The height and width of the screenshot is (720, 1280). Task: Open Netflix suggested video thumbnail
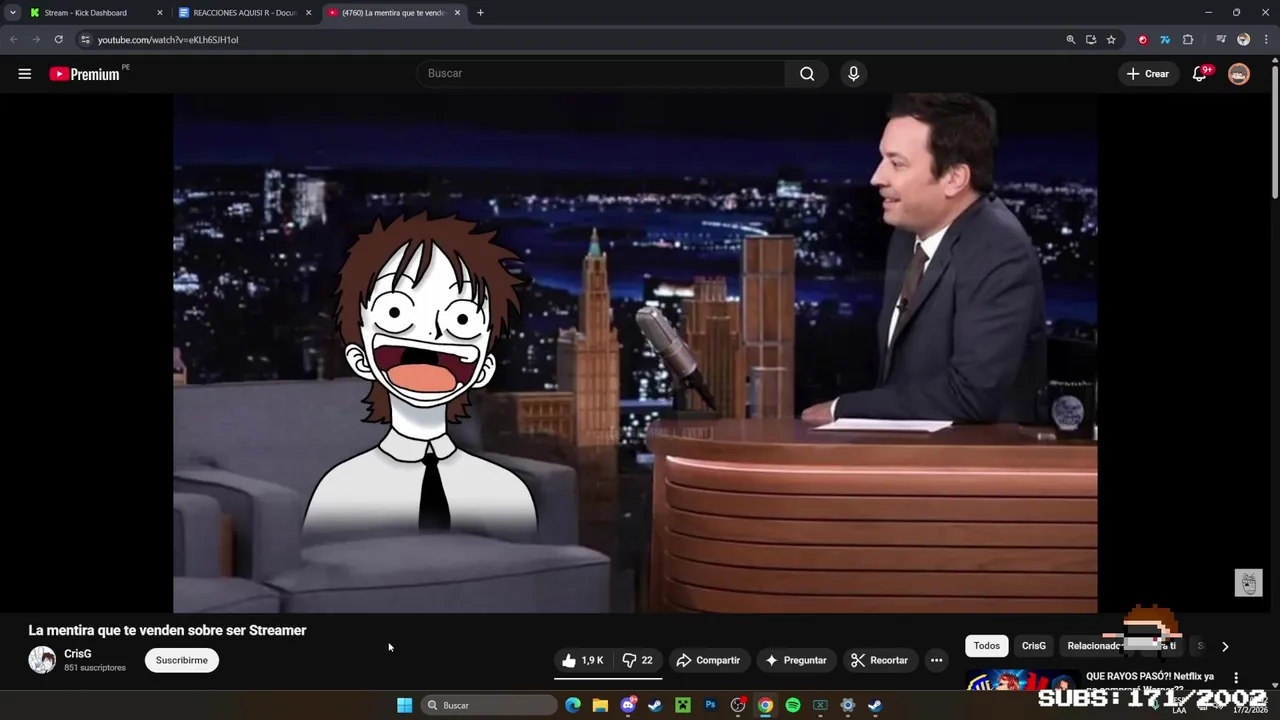(x=1022, y=680)
